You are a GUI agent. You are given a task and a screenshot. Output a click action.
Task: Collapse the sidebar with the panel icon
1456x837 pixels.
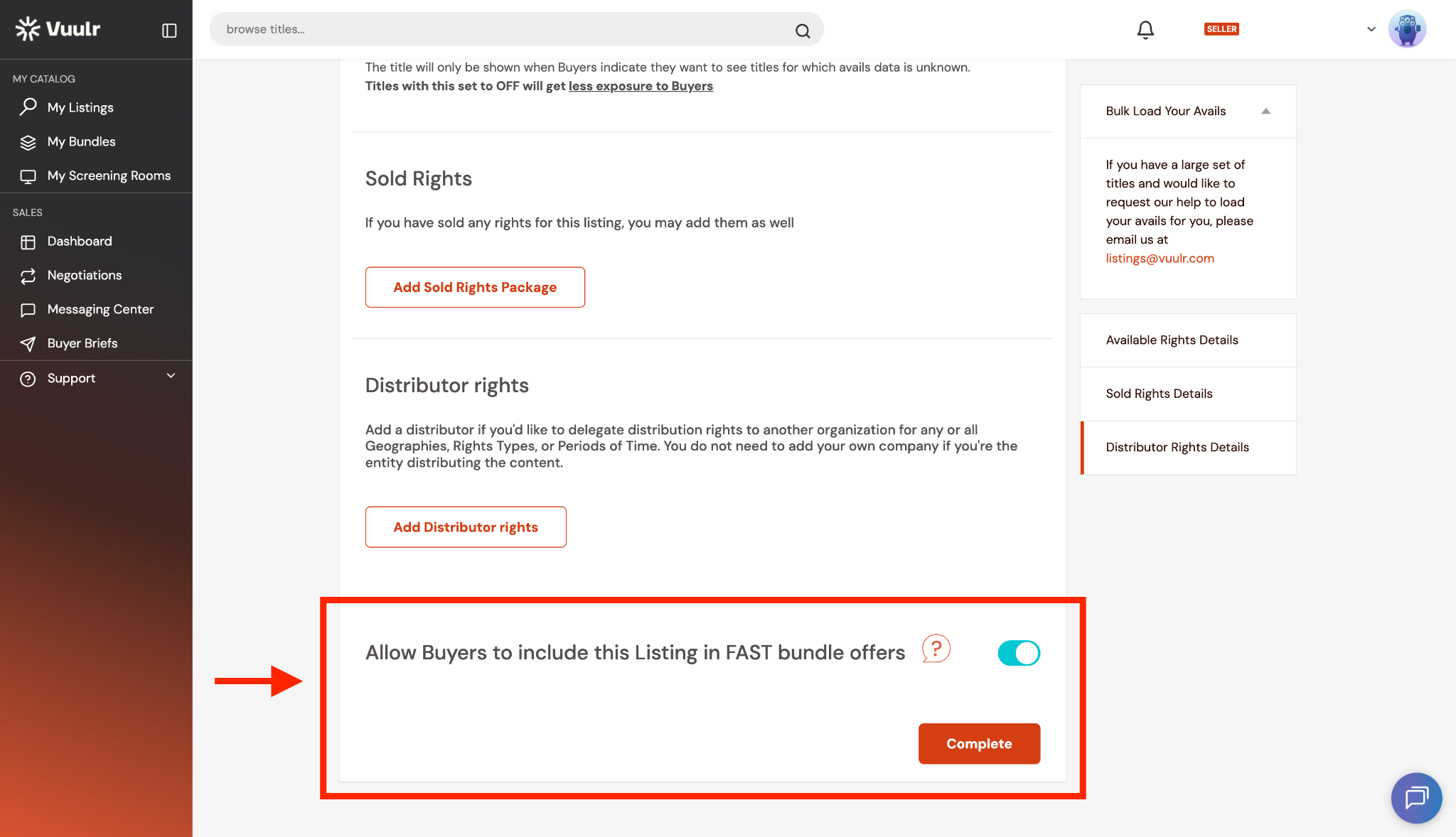tap(169, 31)
